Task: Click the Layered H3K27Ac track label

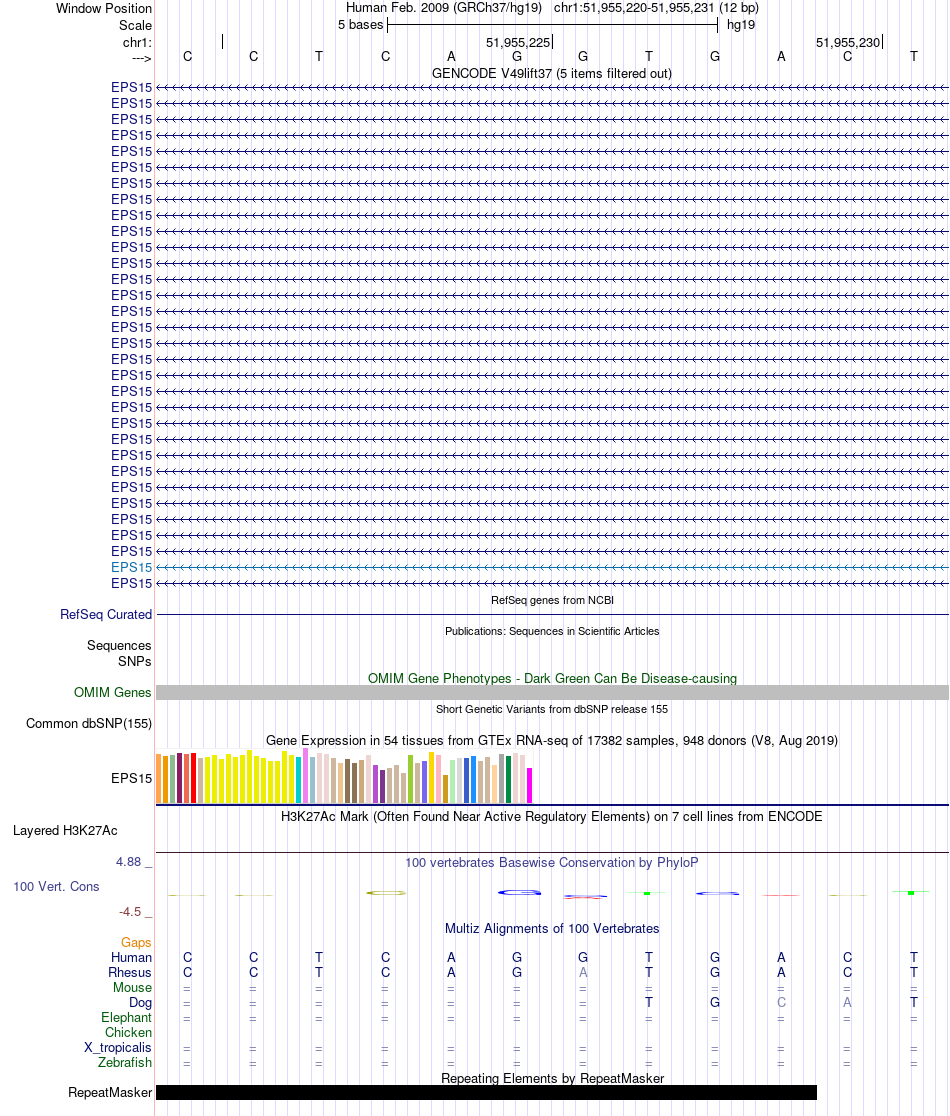Action: 65,831
